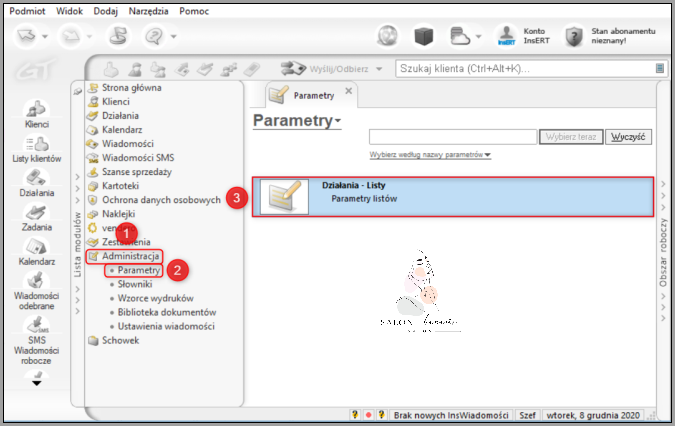The image size is (675, 426).
Task: Click icon at end of client search field
Action: click(x=660, y=68)
